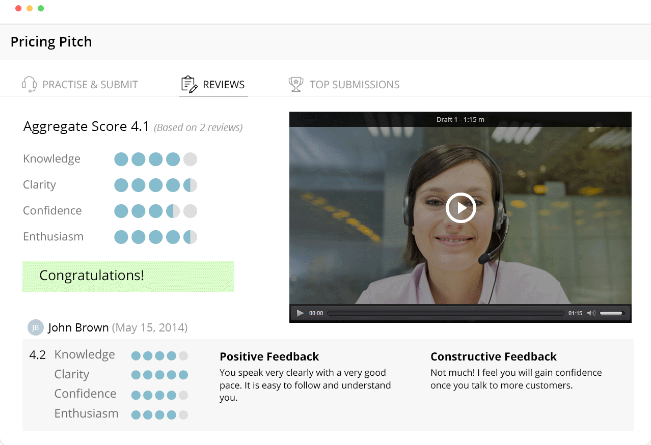The image size is (651, 445).
Task: Click the Positive Feedback heading
Action: (269, 357)
